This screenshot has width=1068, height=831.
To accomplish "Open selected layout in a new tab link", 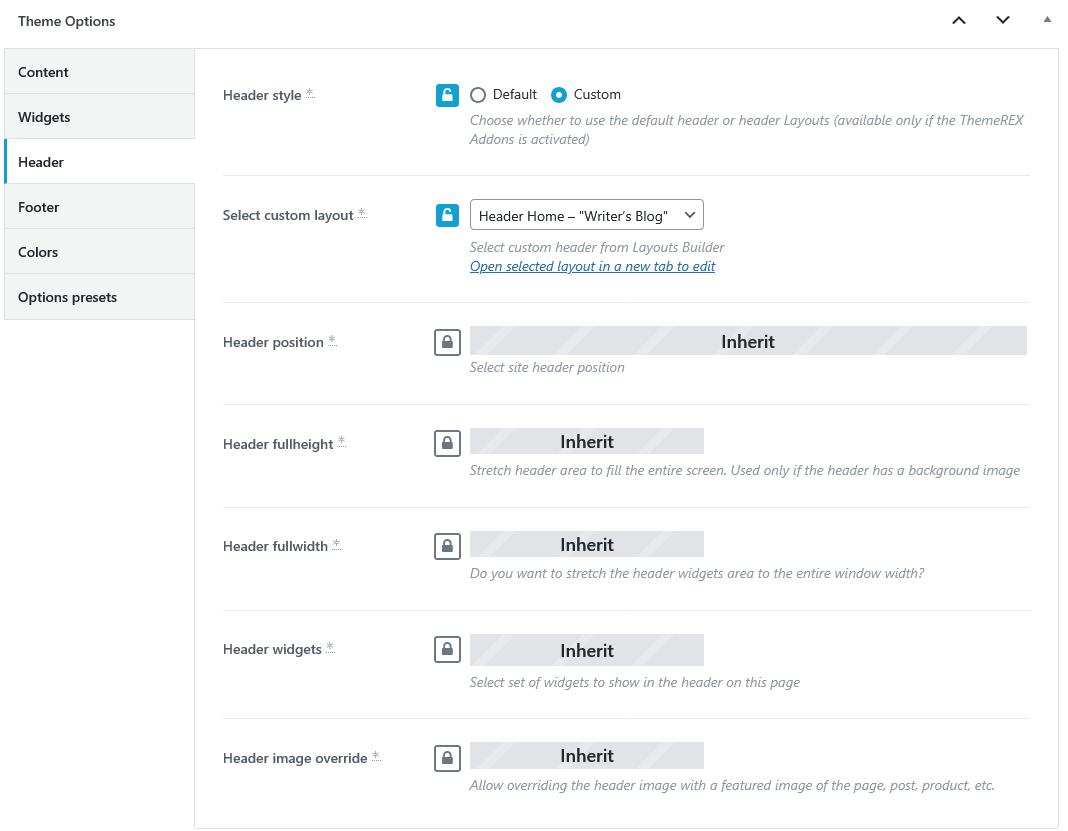I will pos(593,266).
